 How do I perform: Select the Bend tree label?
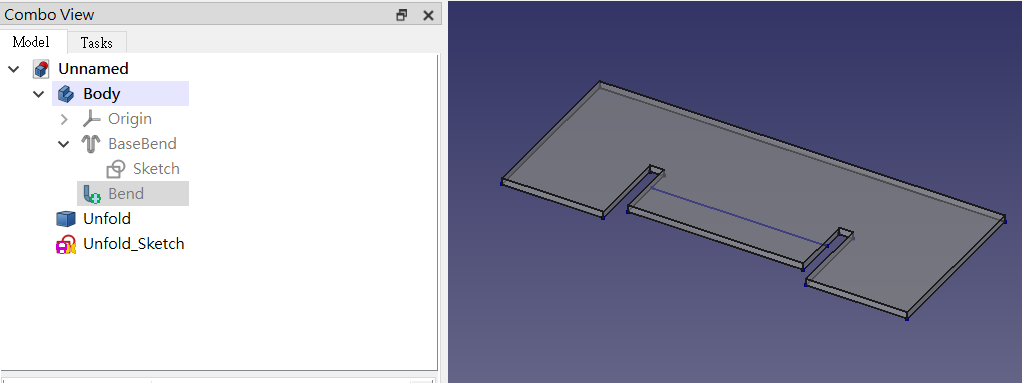126,194
